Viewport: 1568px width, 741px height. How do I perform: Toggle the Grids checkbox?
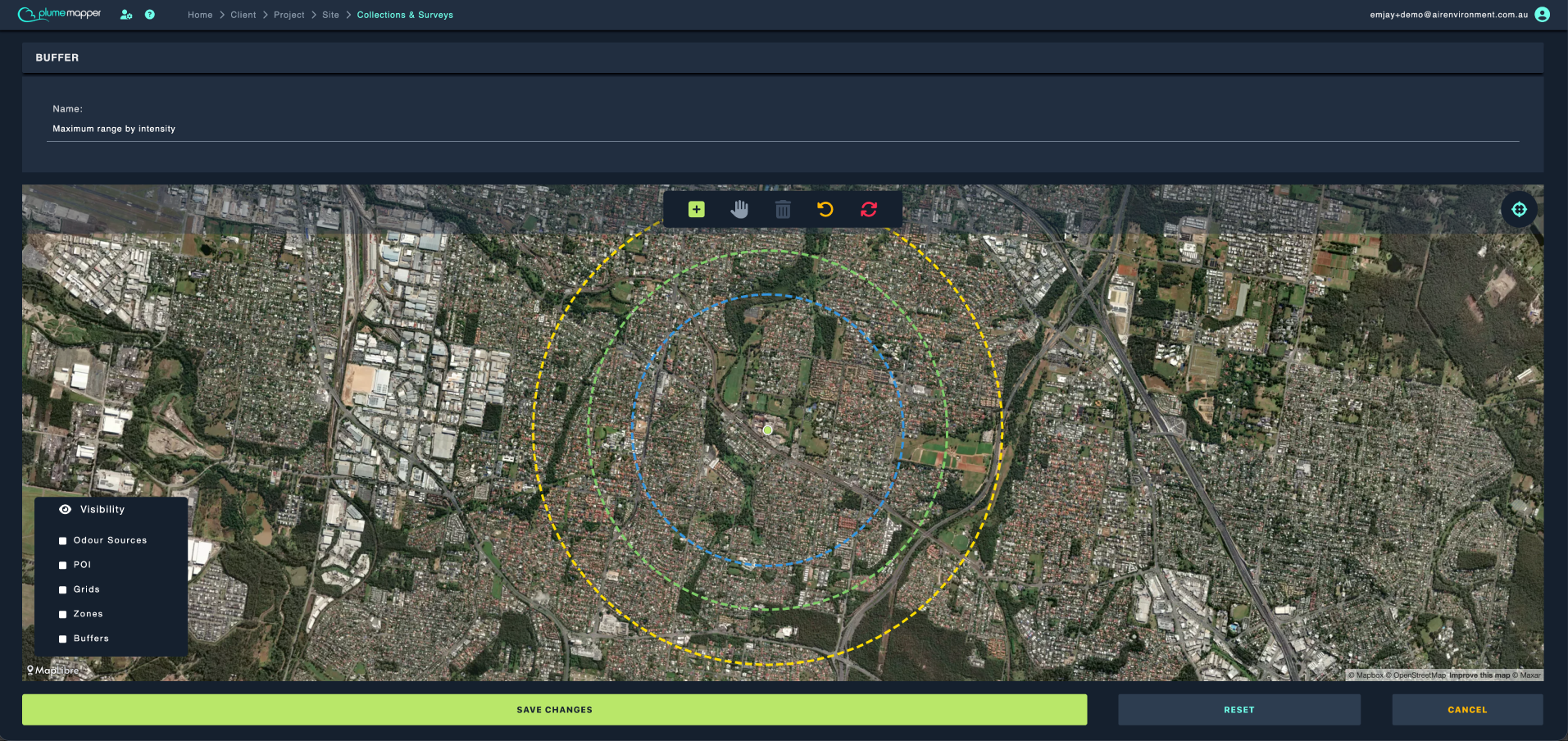click(x=62, y=590)
